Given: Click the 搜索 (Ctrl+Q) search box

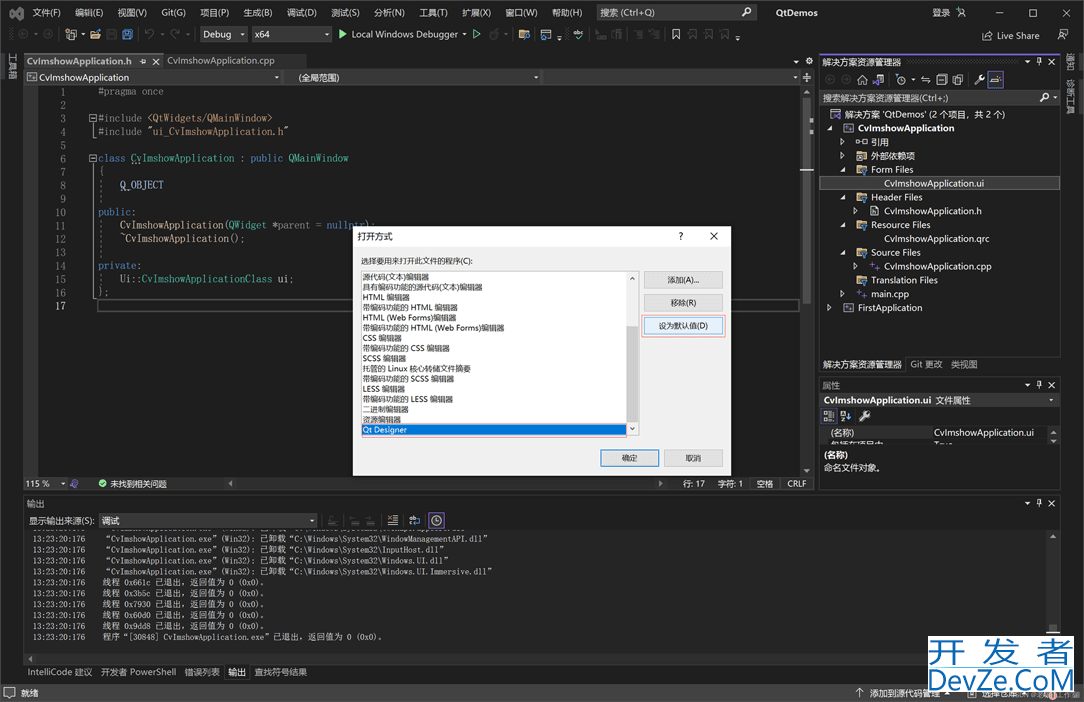Looking at the screenshot, I should (675, 12).
